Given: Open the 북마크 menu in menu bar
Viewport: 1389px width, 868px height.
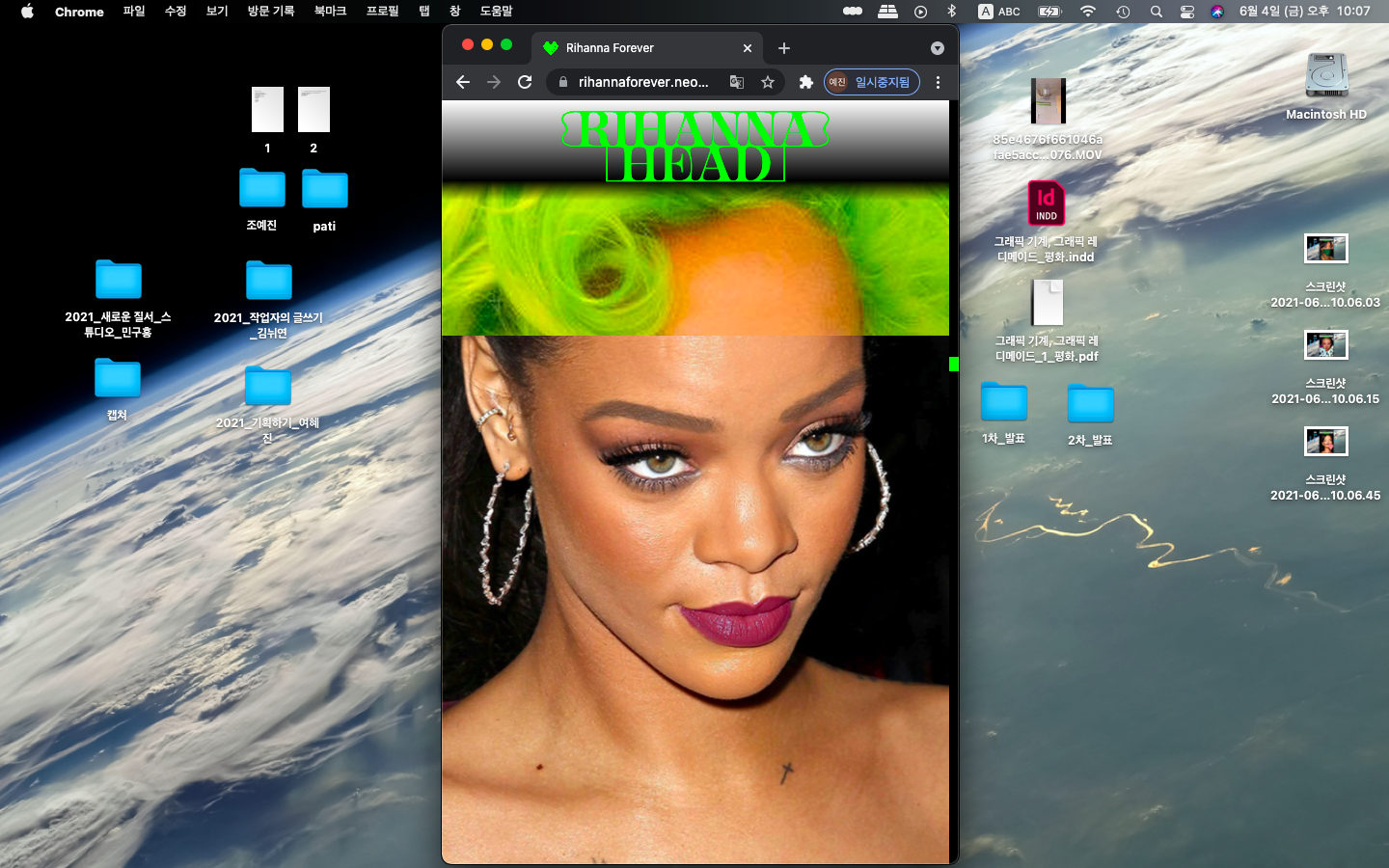Looking at the screenshot, I should pos(330,12).
